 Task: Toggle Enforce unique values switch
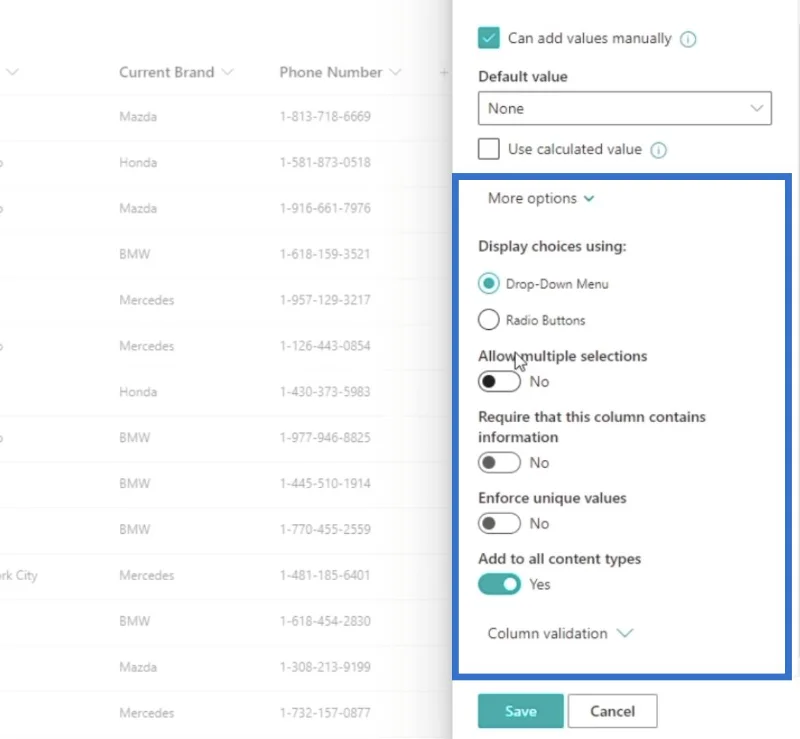click(499, 524)
